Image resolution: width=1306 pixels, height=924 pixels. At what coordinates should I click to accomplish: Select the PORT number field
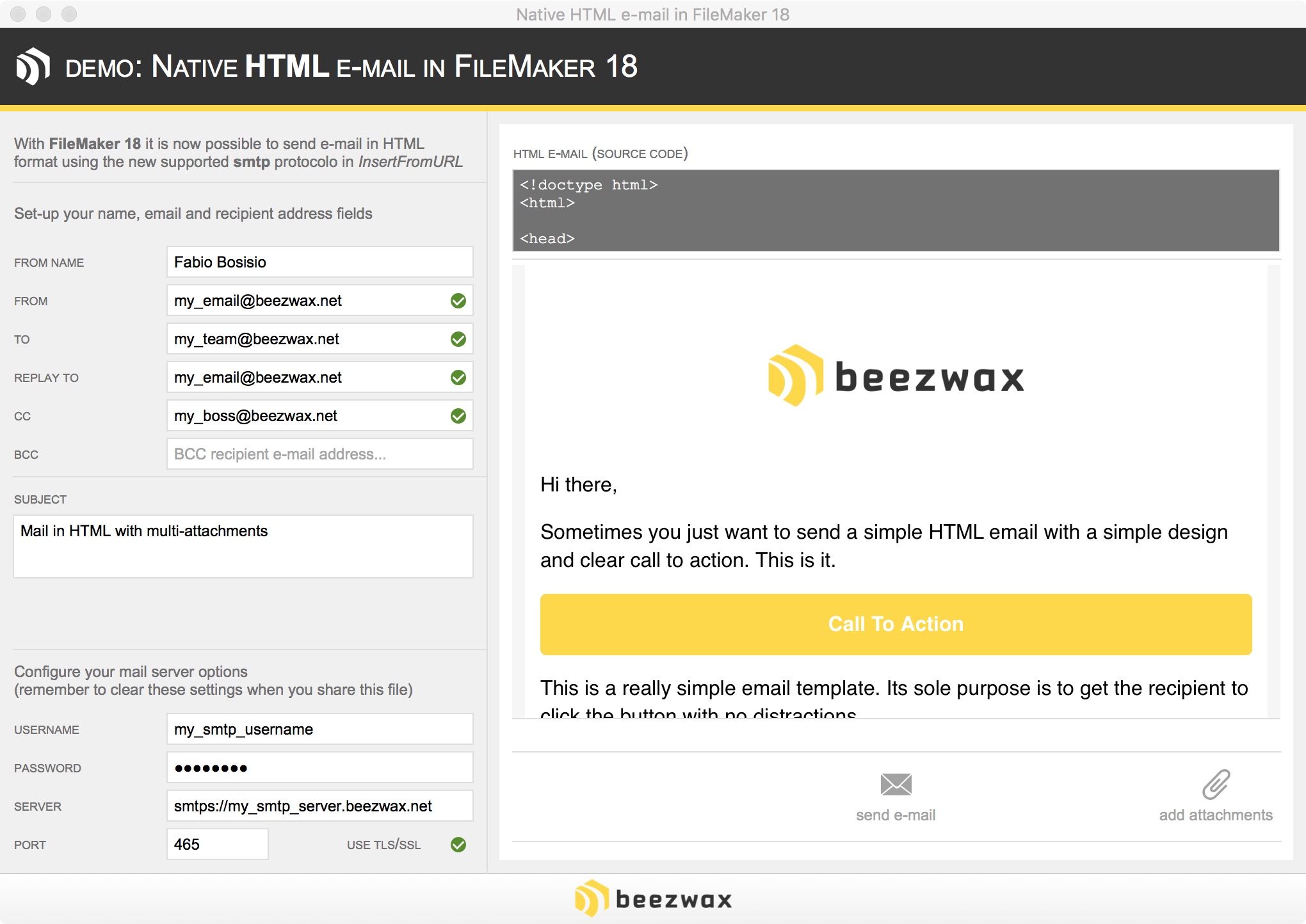217,844
